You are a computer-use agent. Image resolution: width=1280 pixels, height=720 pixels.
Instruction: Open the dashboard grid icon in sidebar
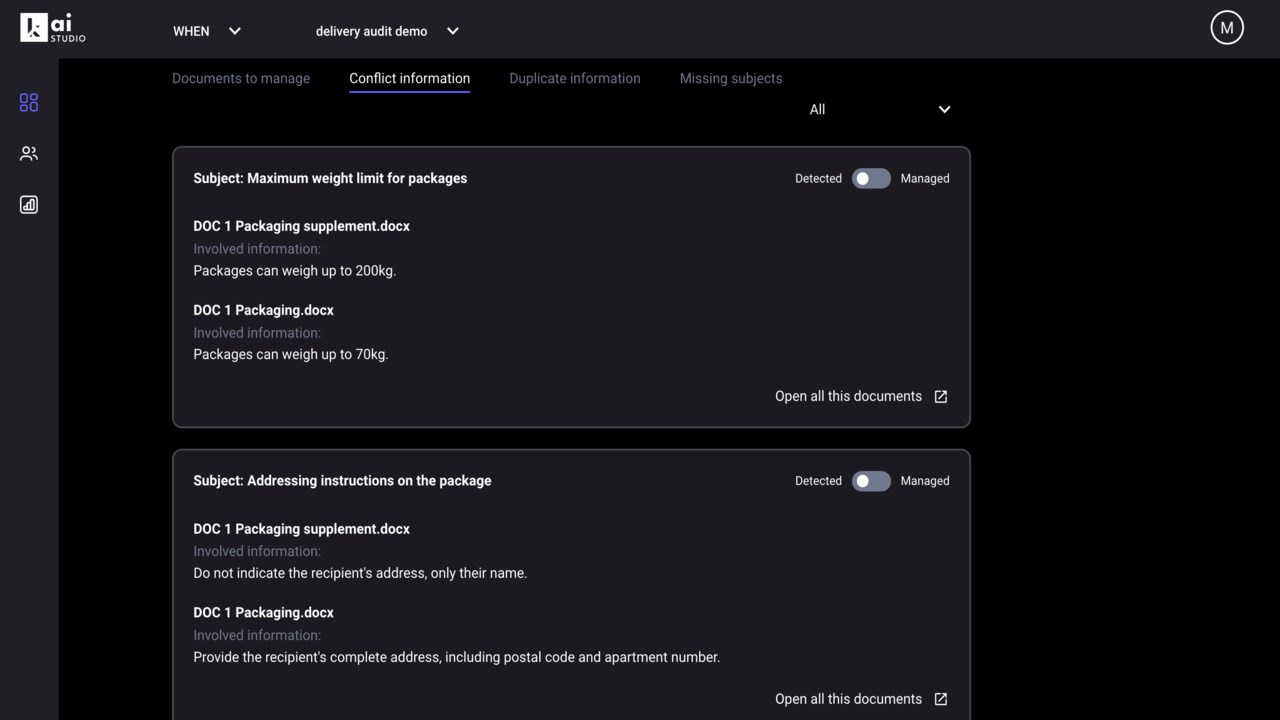click(x=29, y=103)
